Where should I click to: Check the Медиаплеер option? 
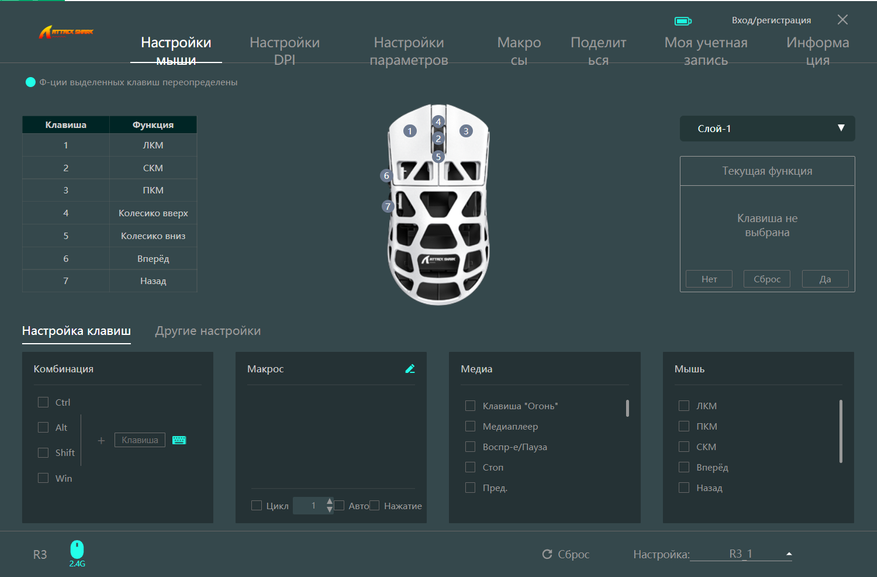pos(470,426)
